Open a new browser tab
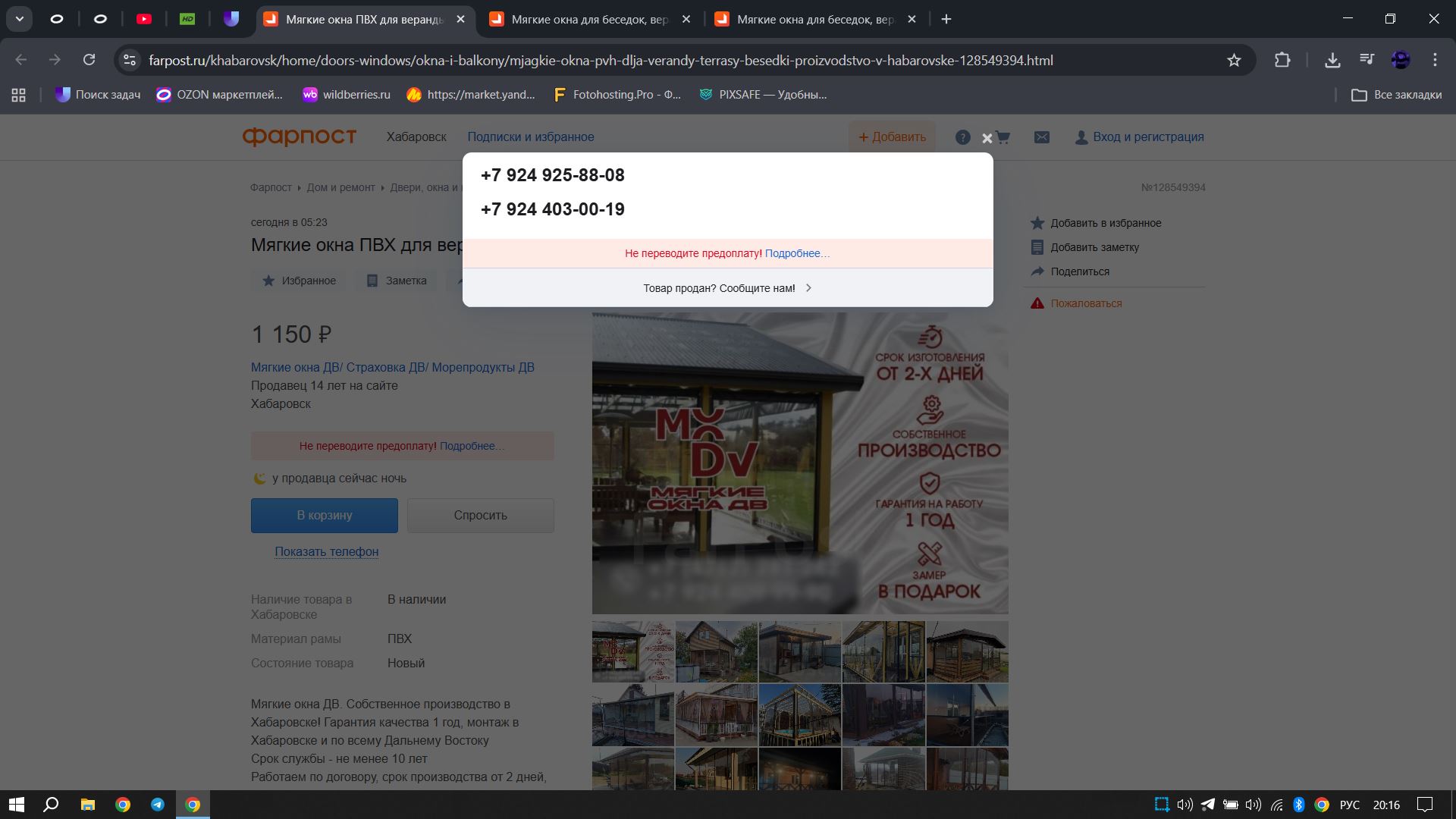This screenshot has width=1456, height=819. point(946,20)
